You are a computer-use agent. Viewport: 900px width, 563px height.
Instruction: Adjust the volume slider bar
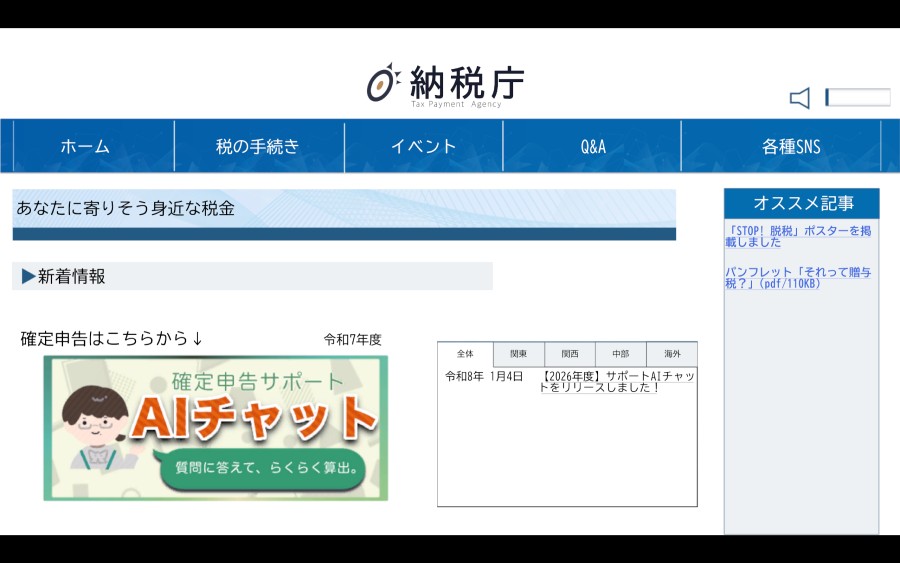coord(857,97)
